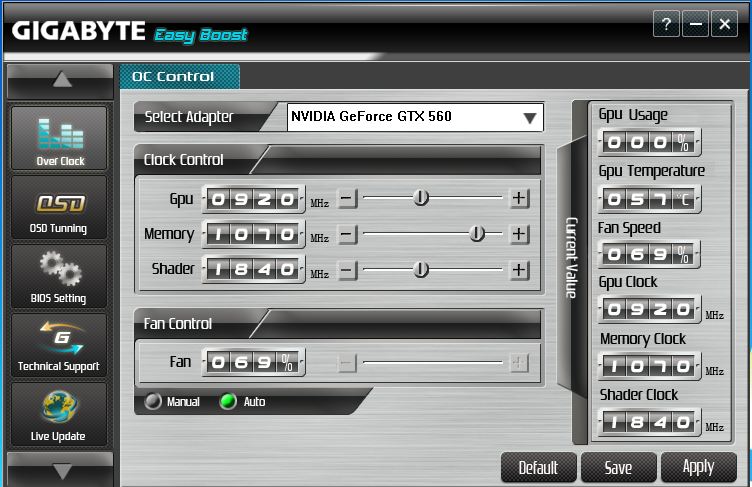This screenshot has height=487, width=752.
Task: Select Auto fan control mode
Action: (228, 401)
